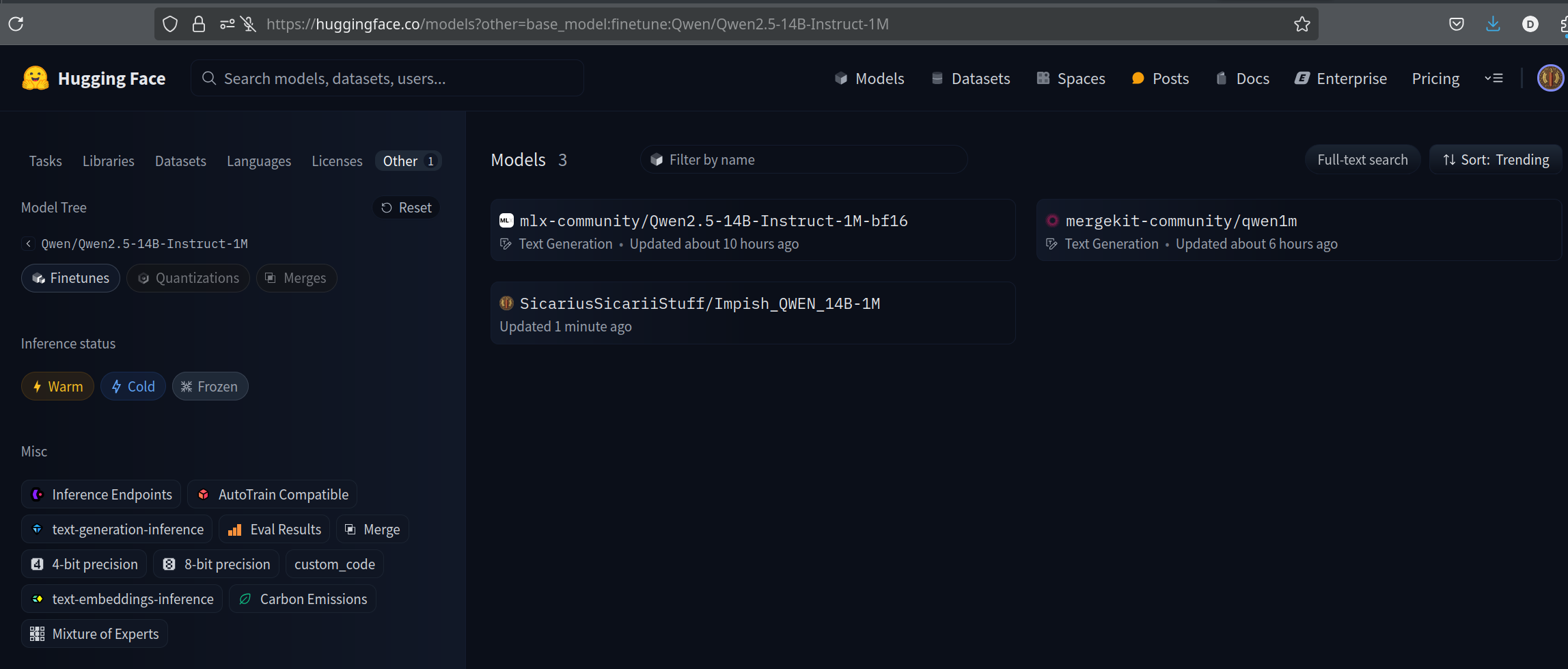Open the user profile avatar
This screenshot has height=669, width=1568.
1550,79
